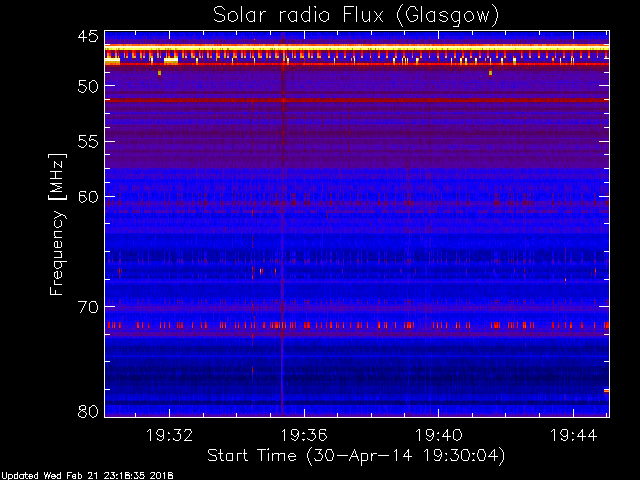Select the 45 frequency tick label
This screenshot has width=640, height=480.
tap(88, 36)
